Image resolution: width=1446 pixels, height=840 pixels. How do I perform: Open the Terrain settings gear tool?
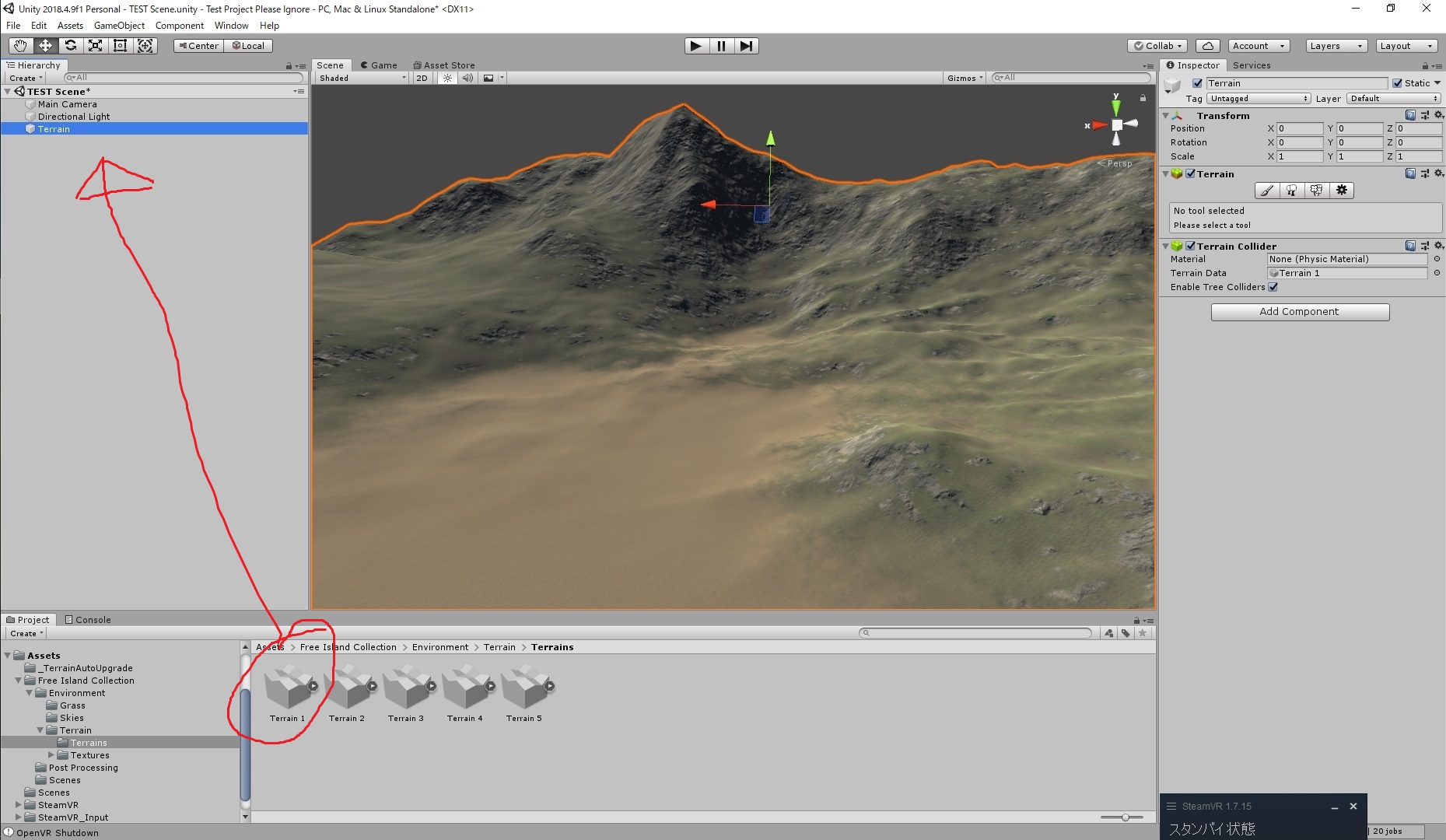(x=1342, y=191)
